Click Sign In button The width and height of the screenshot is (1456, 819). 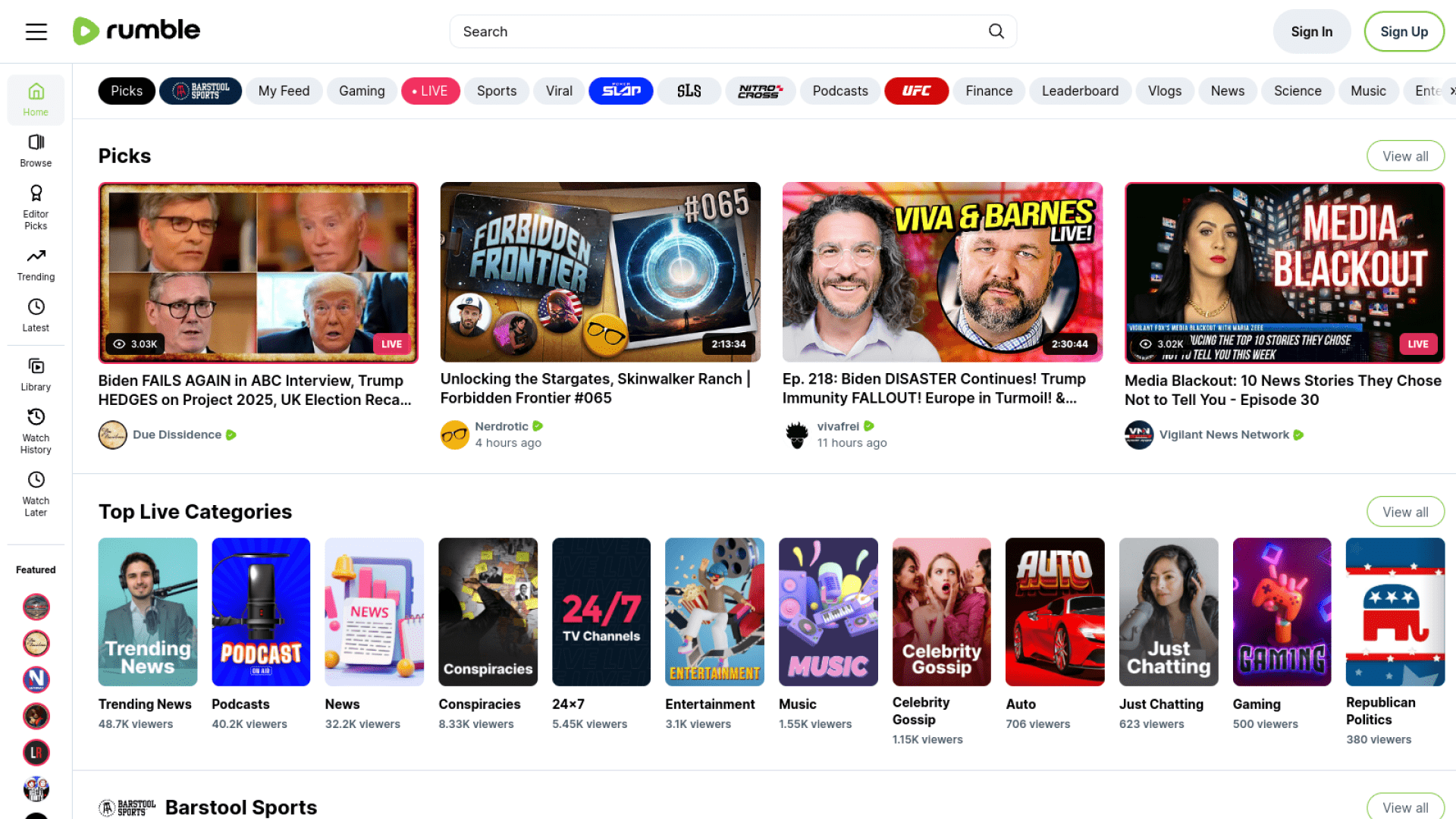click(1311, 31)
